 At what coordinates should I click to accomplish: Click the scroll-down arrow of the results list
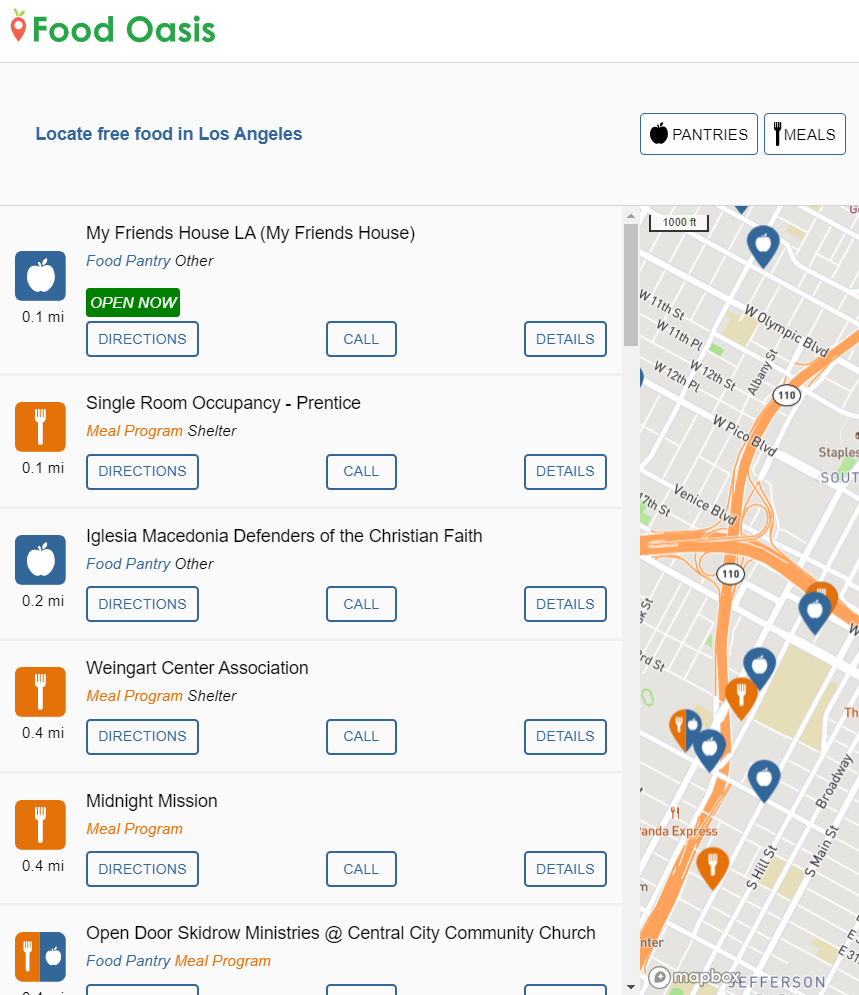pos(631,987)
